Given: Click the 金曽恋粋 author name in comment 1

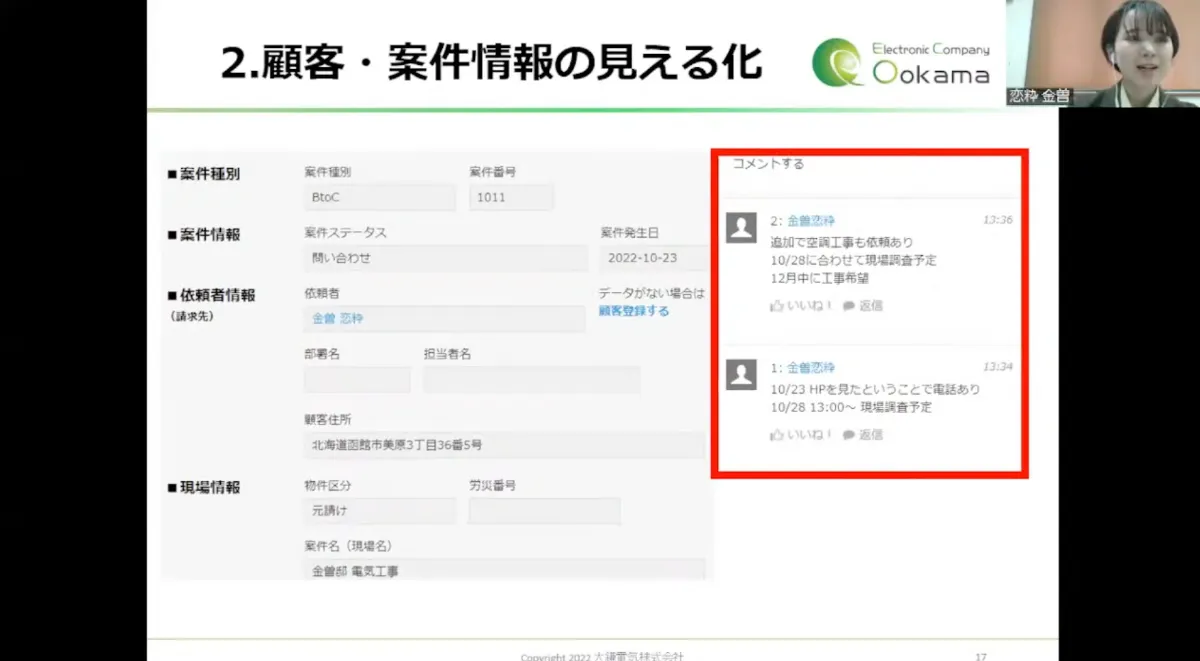Looking at the screenshot, I should pos(812,367).
